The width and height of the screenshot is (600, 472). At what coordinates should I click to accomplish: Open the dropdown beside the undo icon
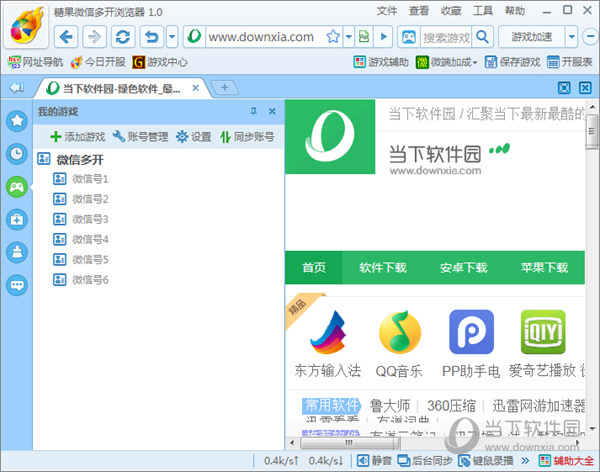(x=172, y=37)
